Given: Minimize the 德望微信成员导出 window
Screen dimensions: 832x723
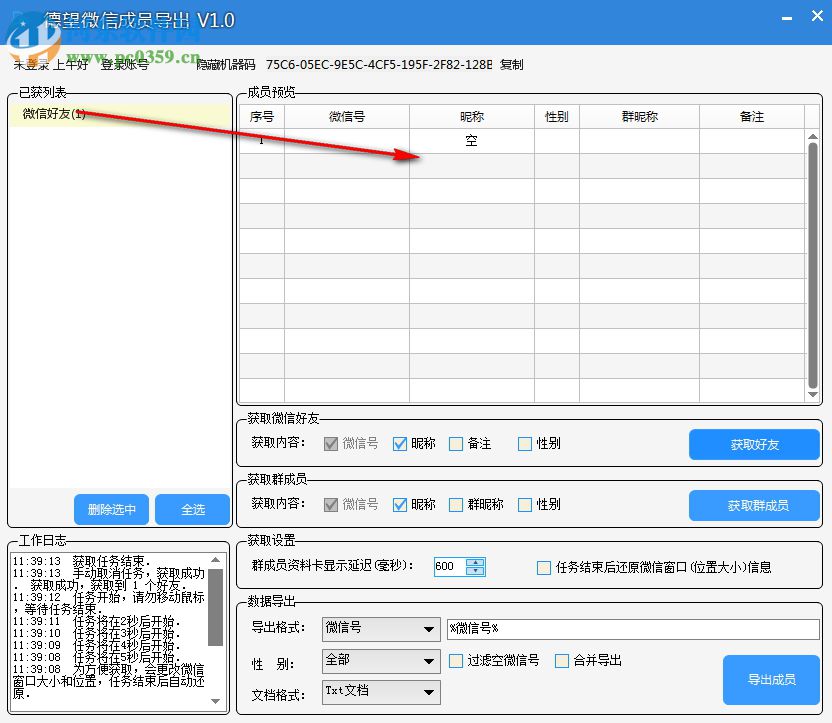Looking at the screenshot, I should (787, 19).
